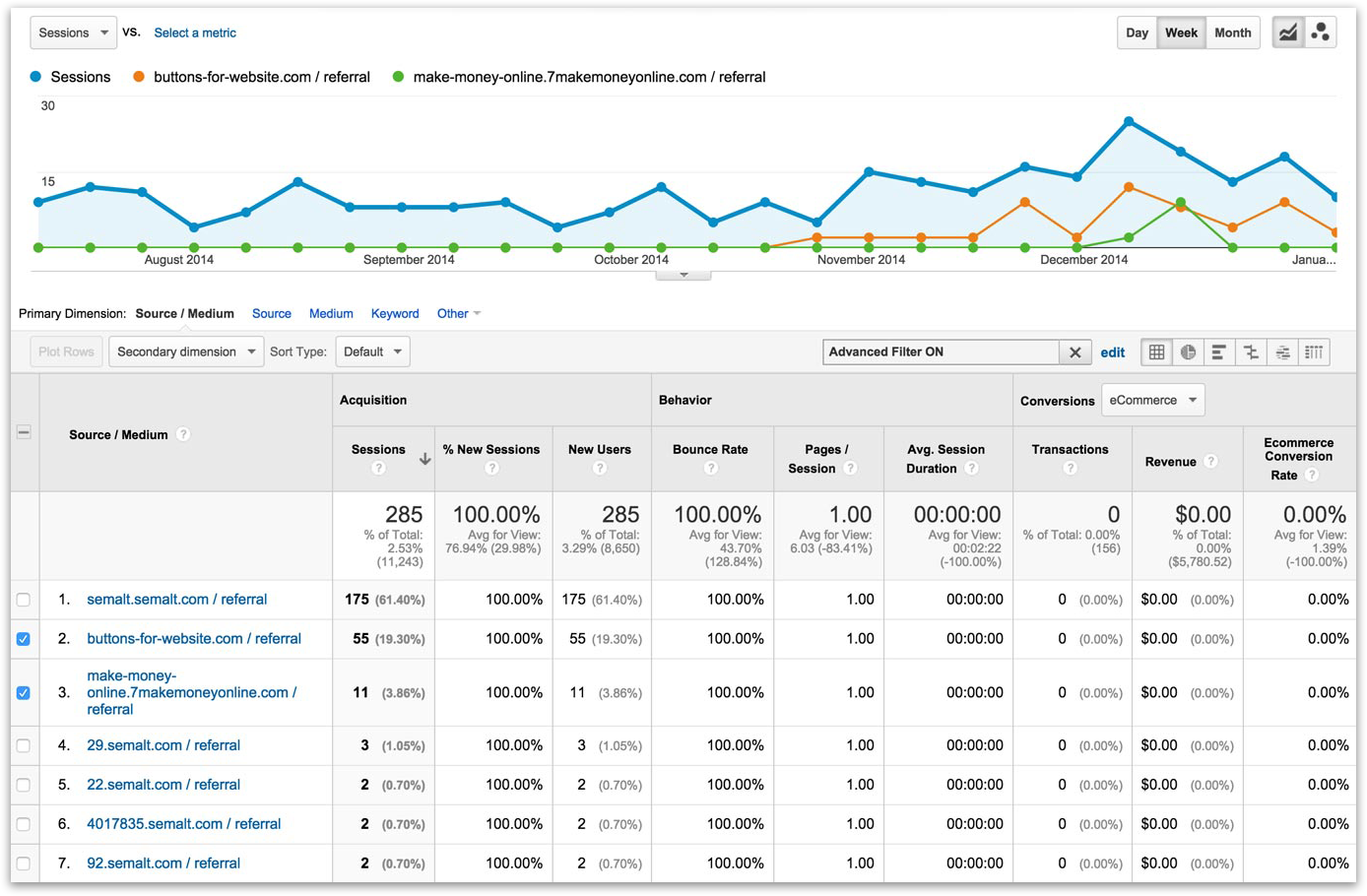Clear the advanced filter with X
The image size is (1367, 896).
(1074, 352)
